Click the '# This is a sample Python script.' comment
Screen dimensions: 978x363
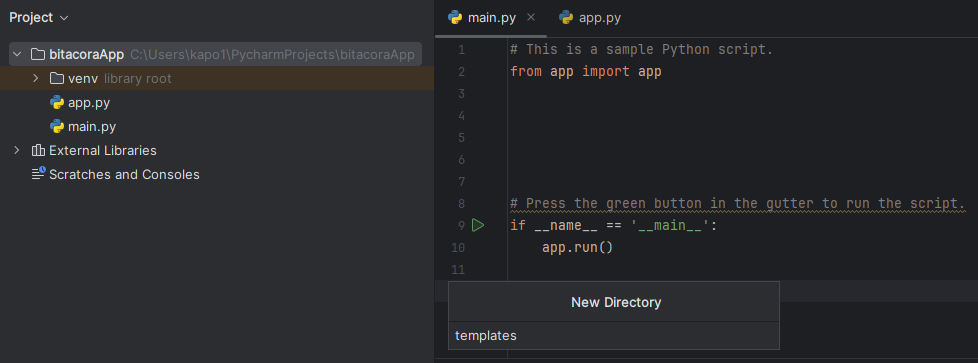pyautogui.click(x=642, y=49)
